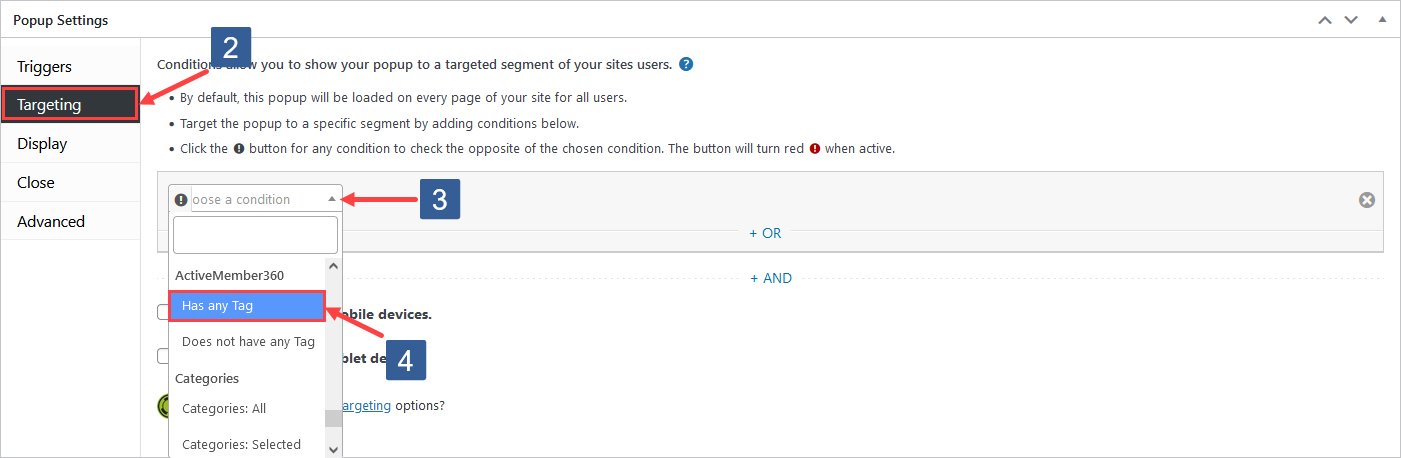
Task: Click scroll up arrow in condition list
Action: click(334, 267)
